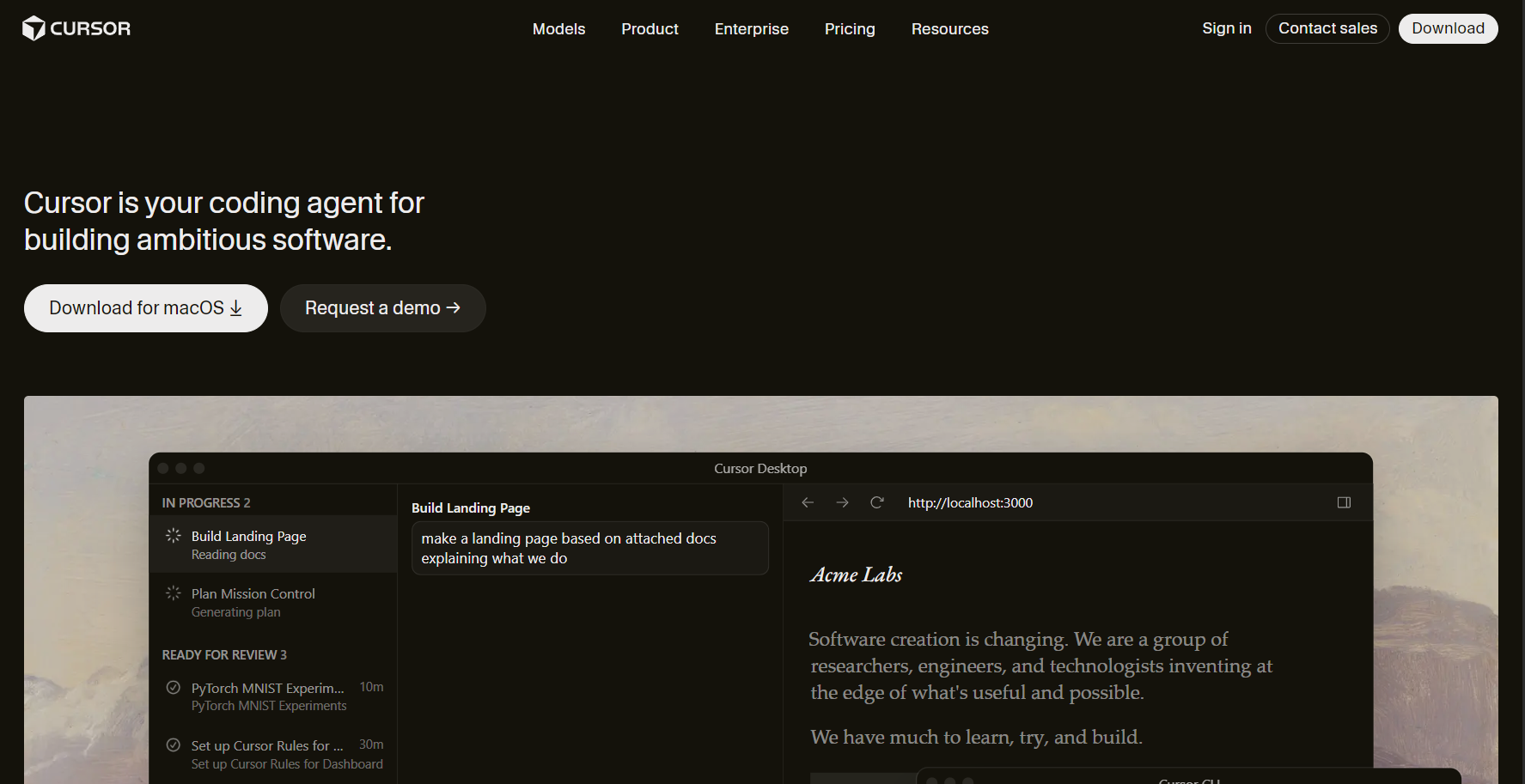
Task: Open the Product menu
Action: pyautogui.click(x=650, y=29)
